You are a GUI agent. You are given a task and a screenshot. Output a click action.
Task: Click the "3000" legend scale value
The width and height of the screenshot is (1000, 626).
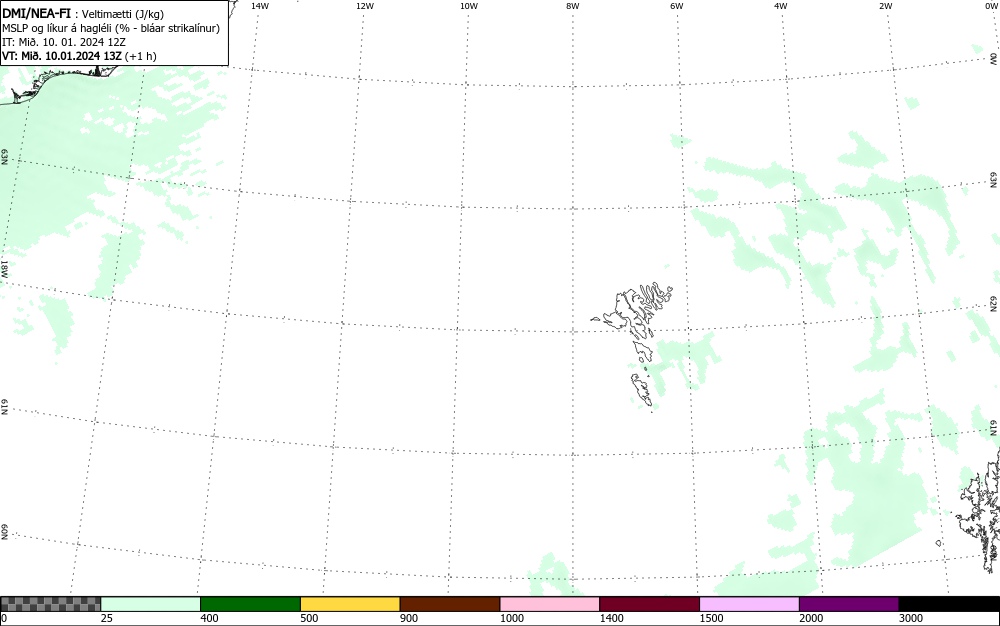(x=911, y=618)
